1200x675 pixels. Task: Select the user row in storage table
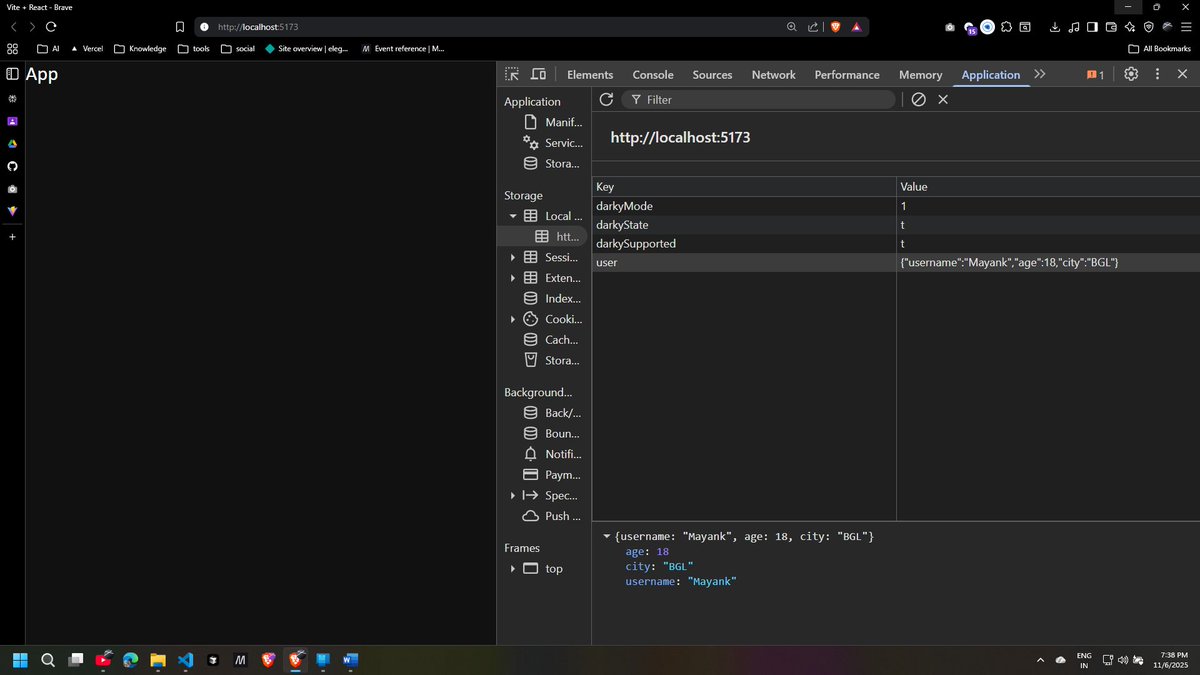700,262
